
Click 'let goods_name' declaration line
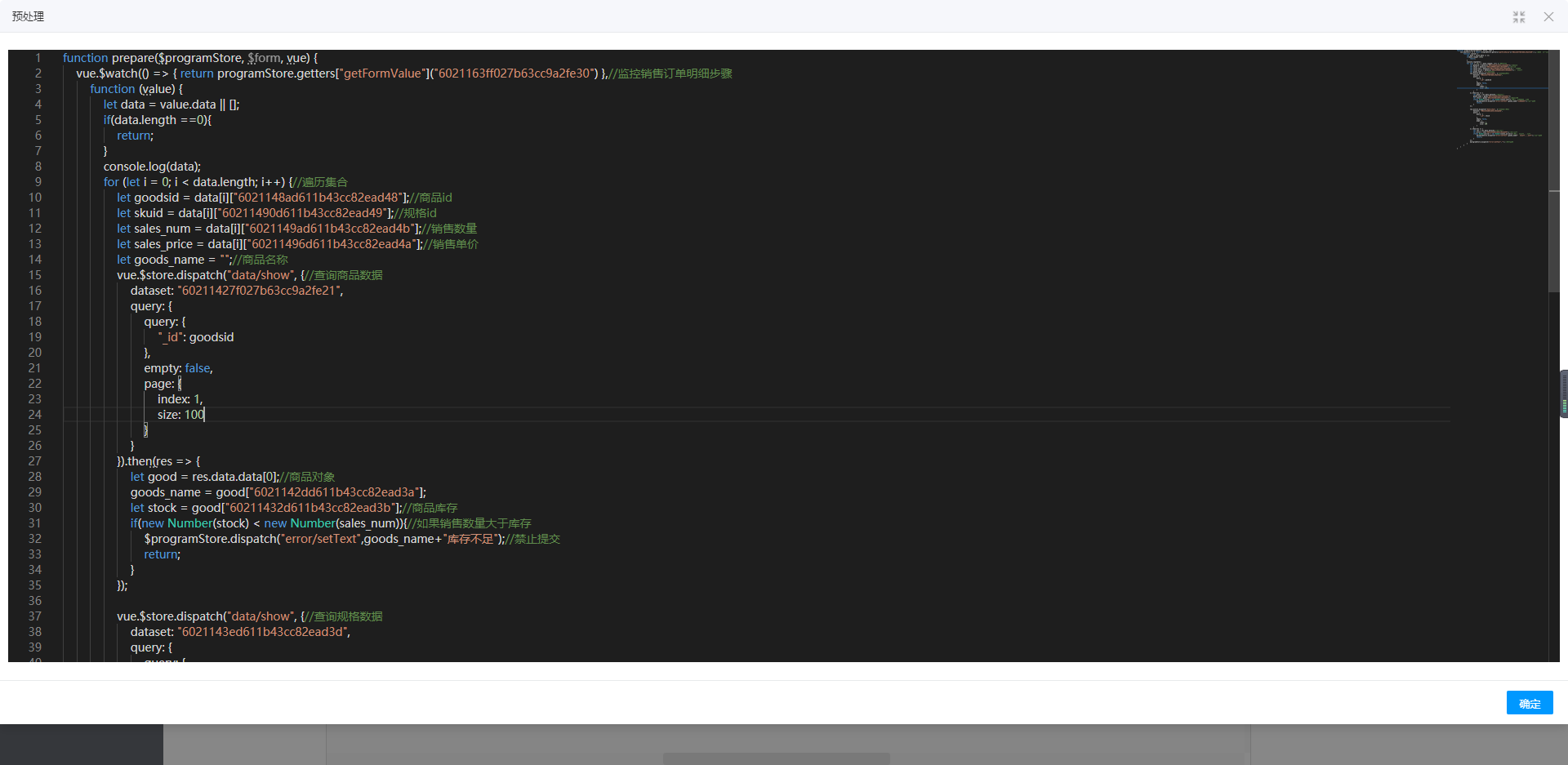click(x=203, y=260)
